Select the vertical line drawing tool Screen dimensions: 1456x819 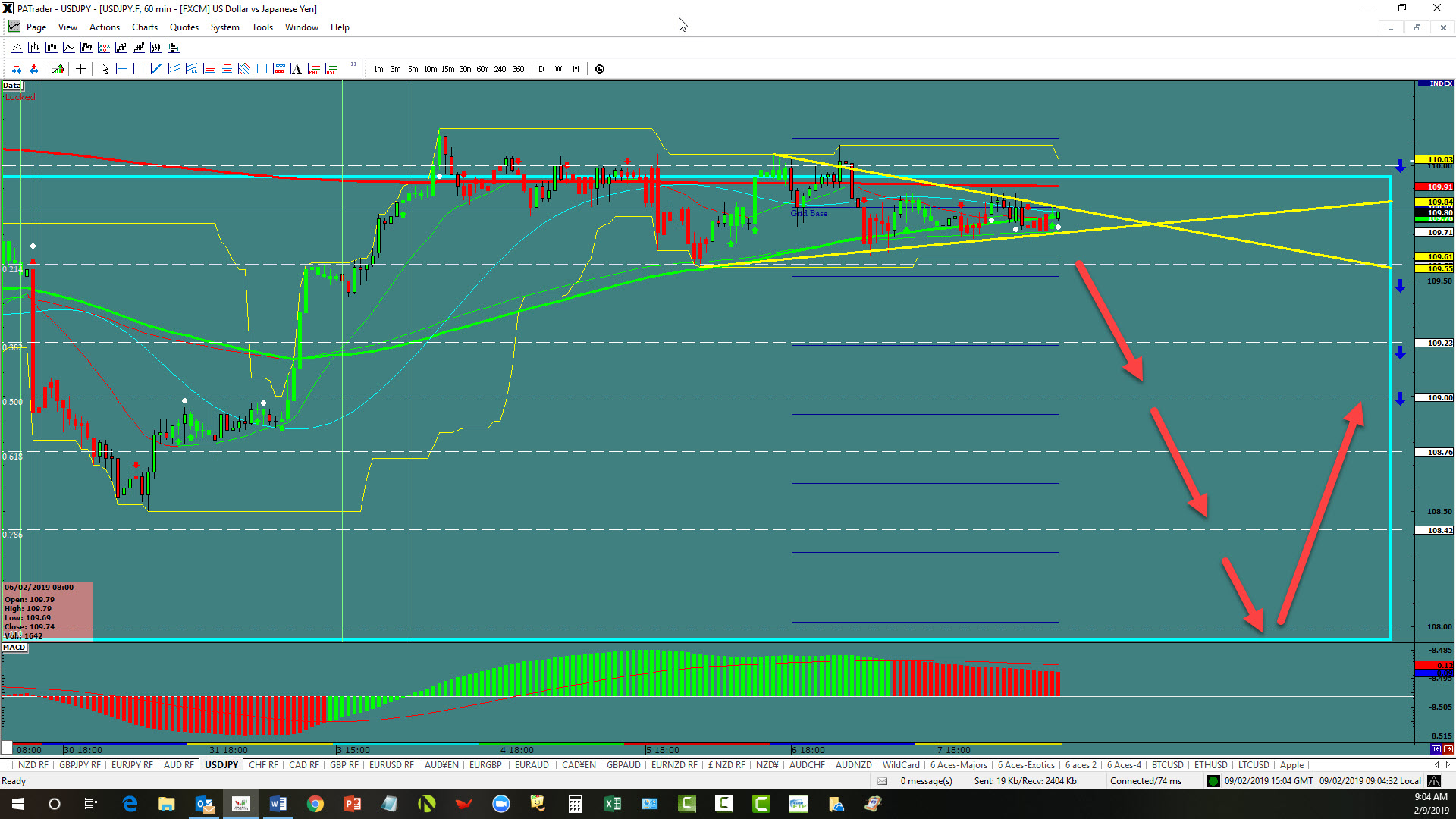tap(139, 69)
